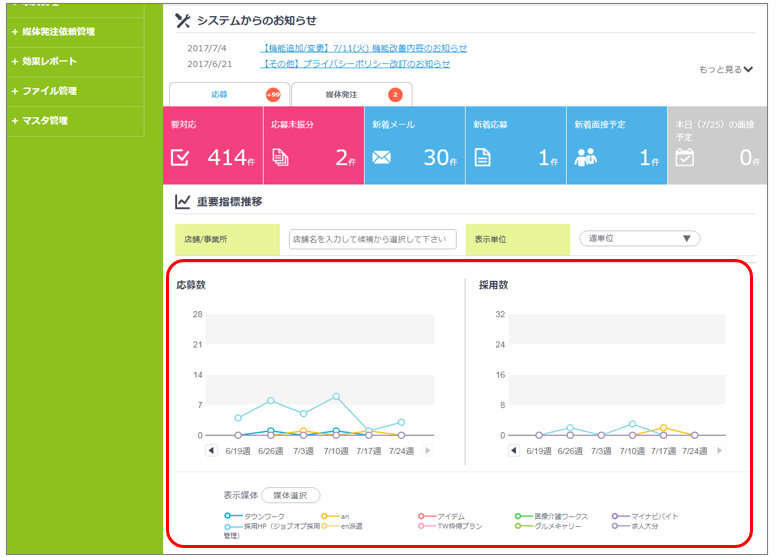Open the 週単位 display unit dropdown
Image resolution: width=777 pixels, height=557 pixels.
point(639,239)
